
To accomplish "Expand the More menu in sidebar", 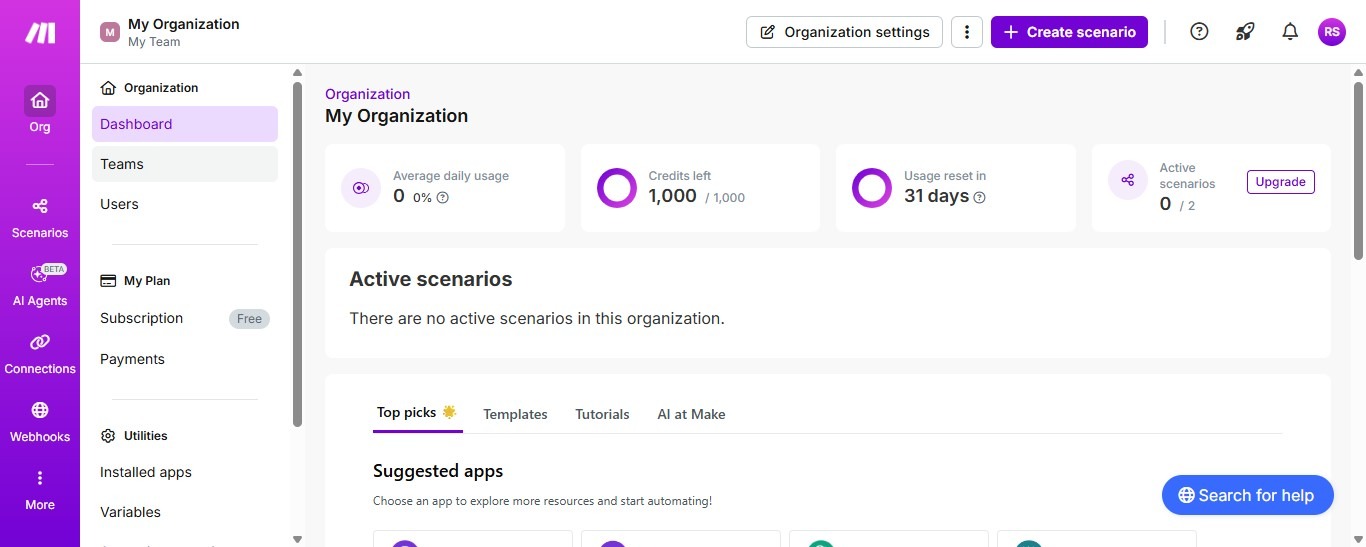I will 40,490.
